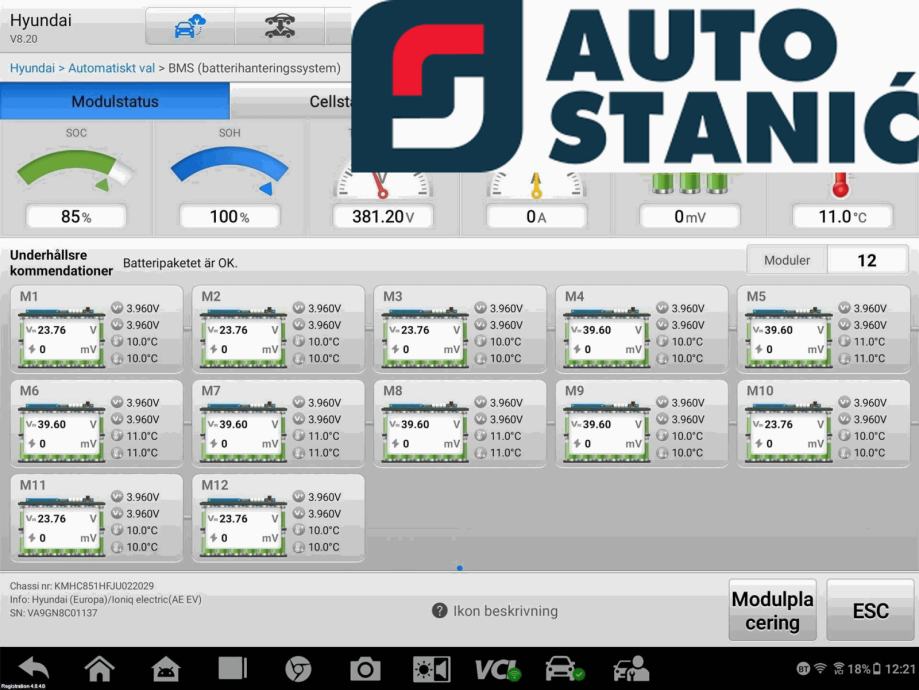Viewport: 919px width, 690px height.
Task: Select the M8 module battery image
Action: click(x=424, y=431)
